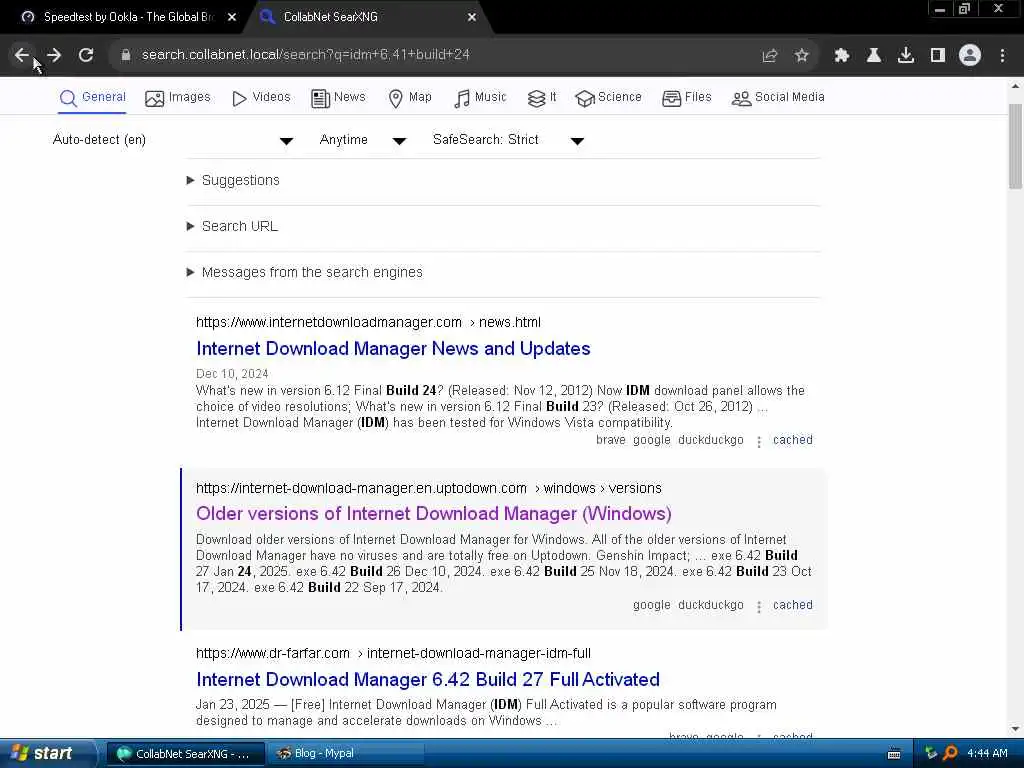Reload the current page
The height and width of the screenshot is (768, 1024).
tap(86, 55)
